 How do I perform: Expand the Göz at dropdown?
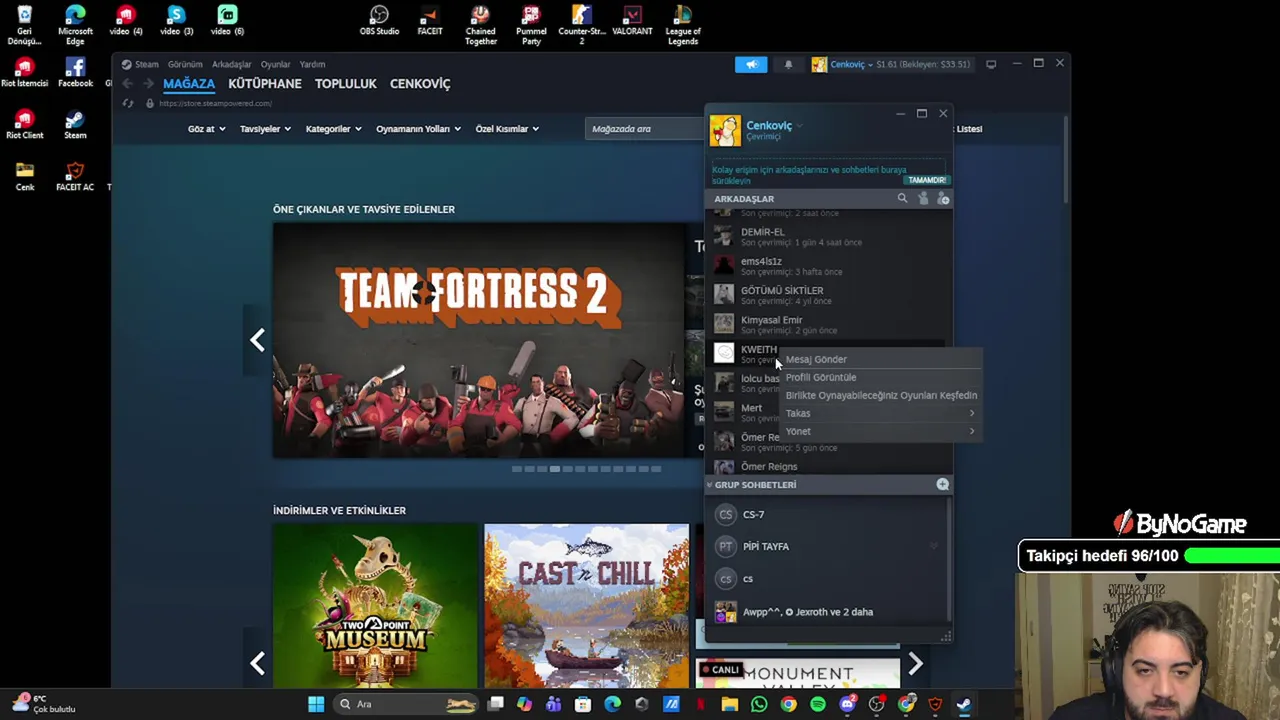click(206, 129)
